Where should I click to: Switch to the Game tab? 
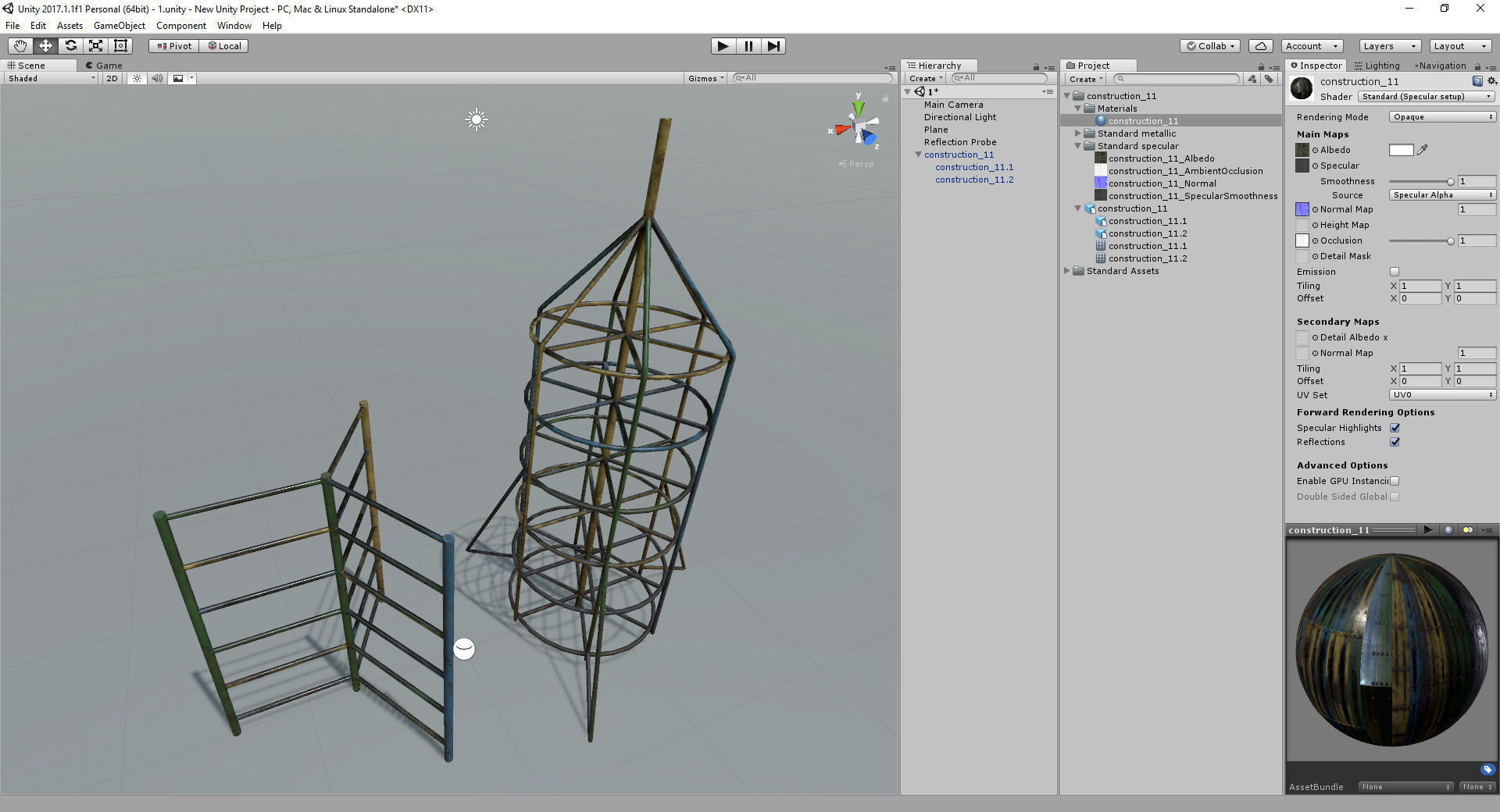coord(104,66)
